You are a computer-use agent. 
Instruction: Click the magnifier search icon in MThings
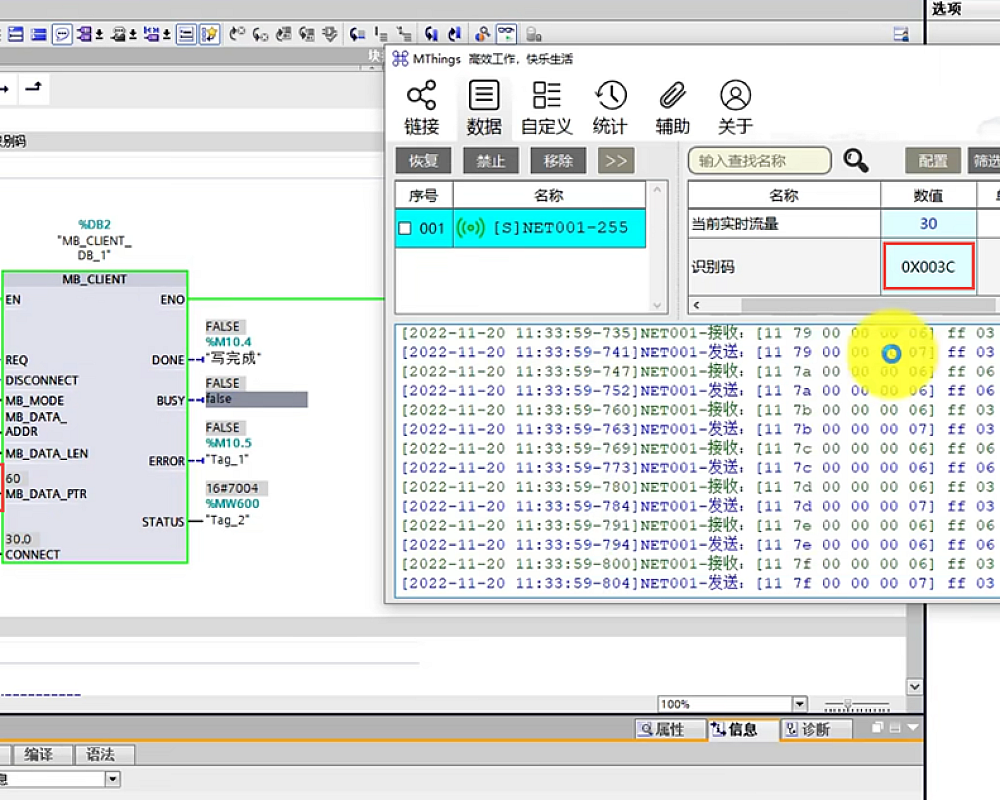point(855,160)
